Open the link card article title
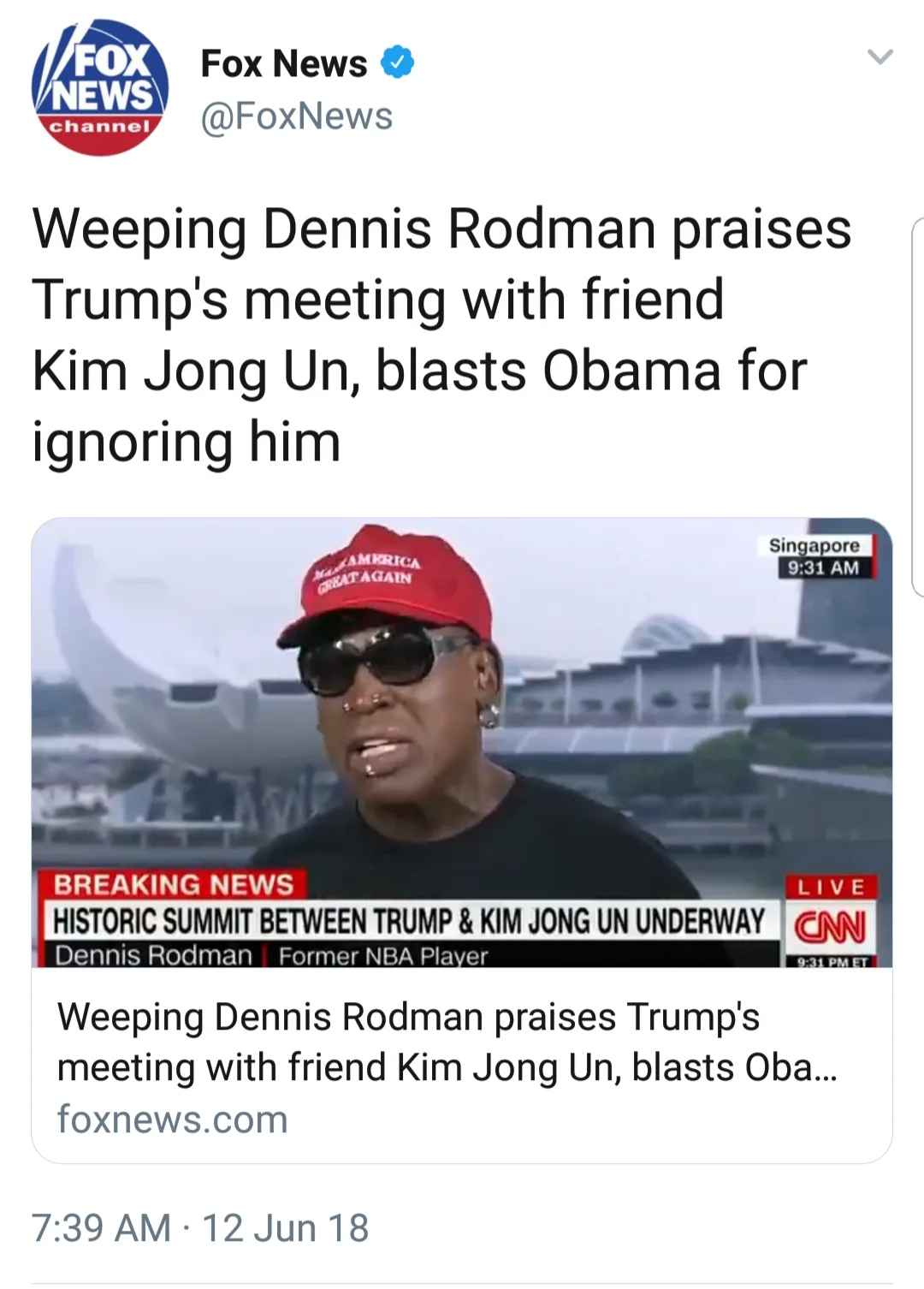The image size is (924, 1289). coord(447,1042)
